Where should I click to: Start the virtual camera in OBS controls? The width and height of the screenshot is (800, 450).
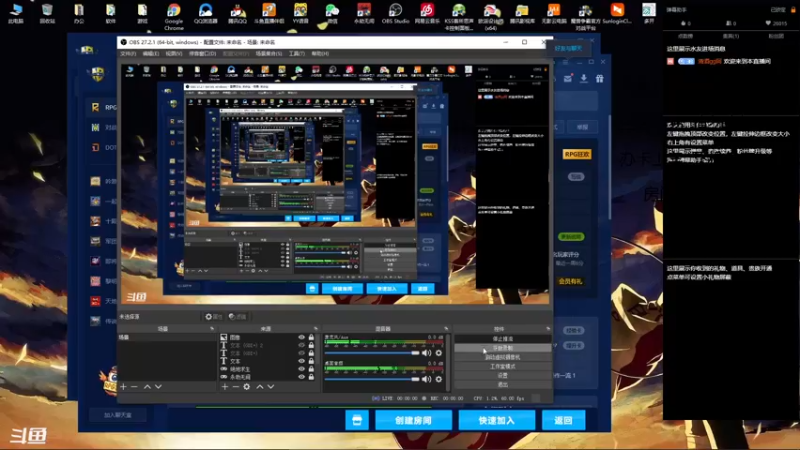tap(503, 357)
